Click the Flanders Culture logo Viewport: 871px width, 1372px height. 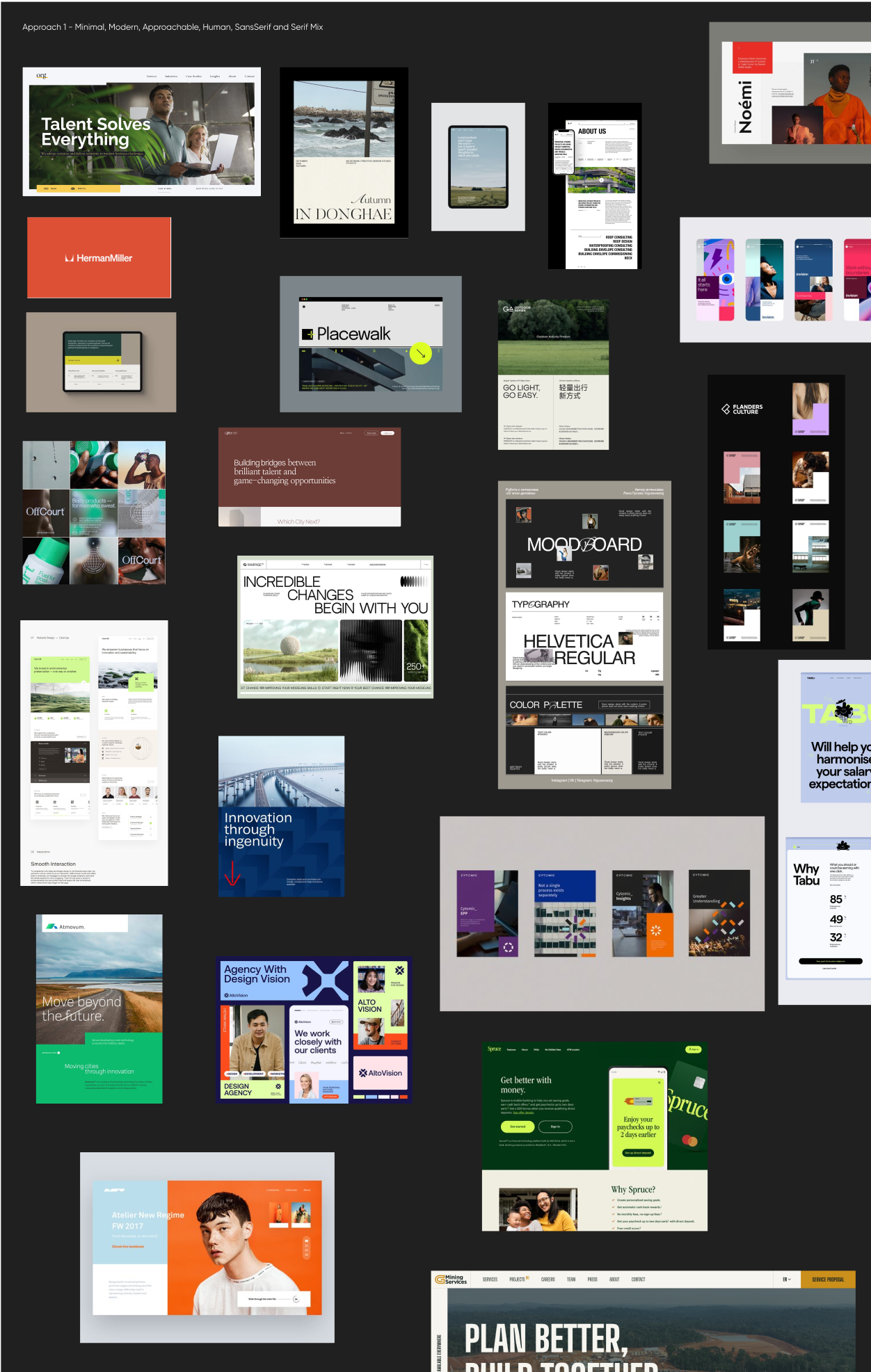coord(742,409)
